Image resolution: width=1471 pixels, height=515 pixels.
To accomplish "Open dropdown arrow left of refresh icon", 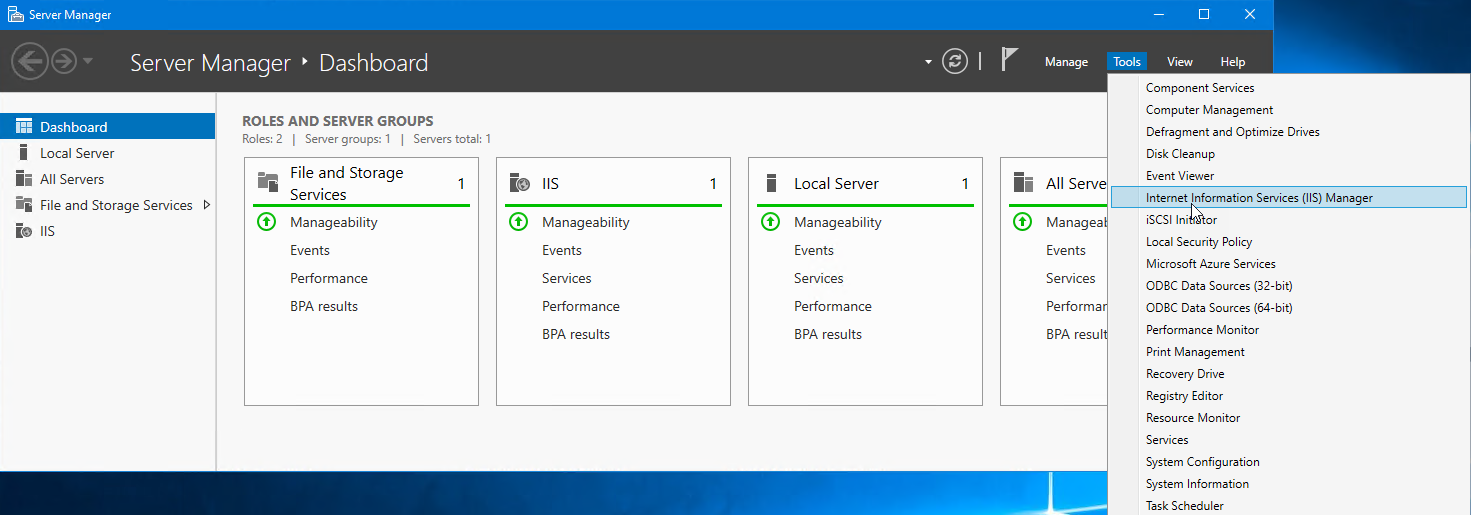I will click(x=928, y=62).
